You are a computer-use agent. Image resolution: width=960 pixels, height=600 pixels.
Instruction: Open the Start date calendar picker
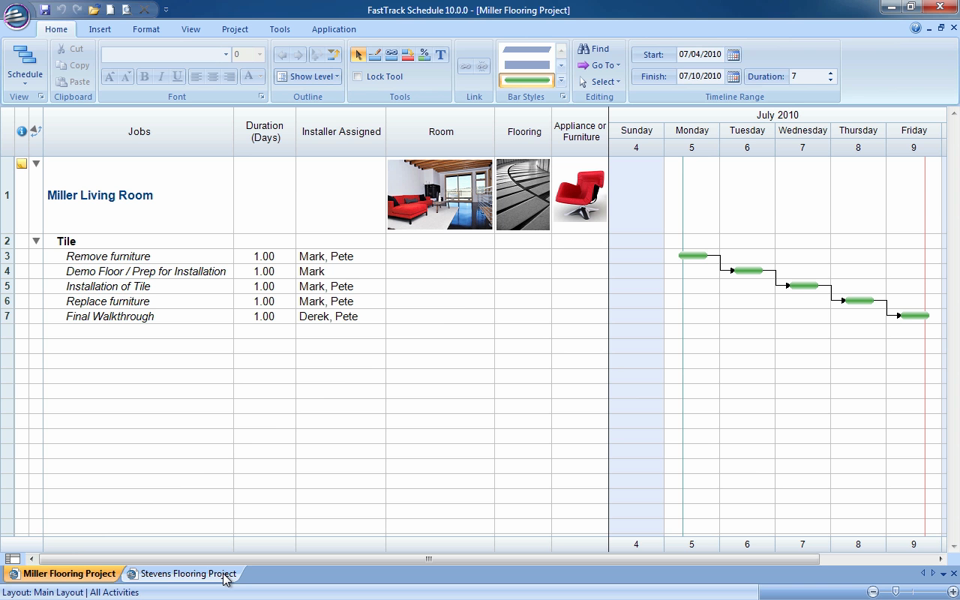733,54
